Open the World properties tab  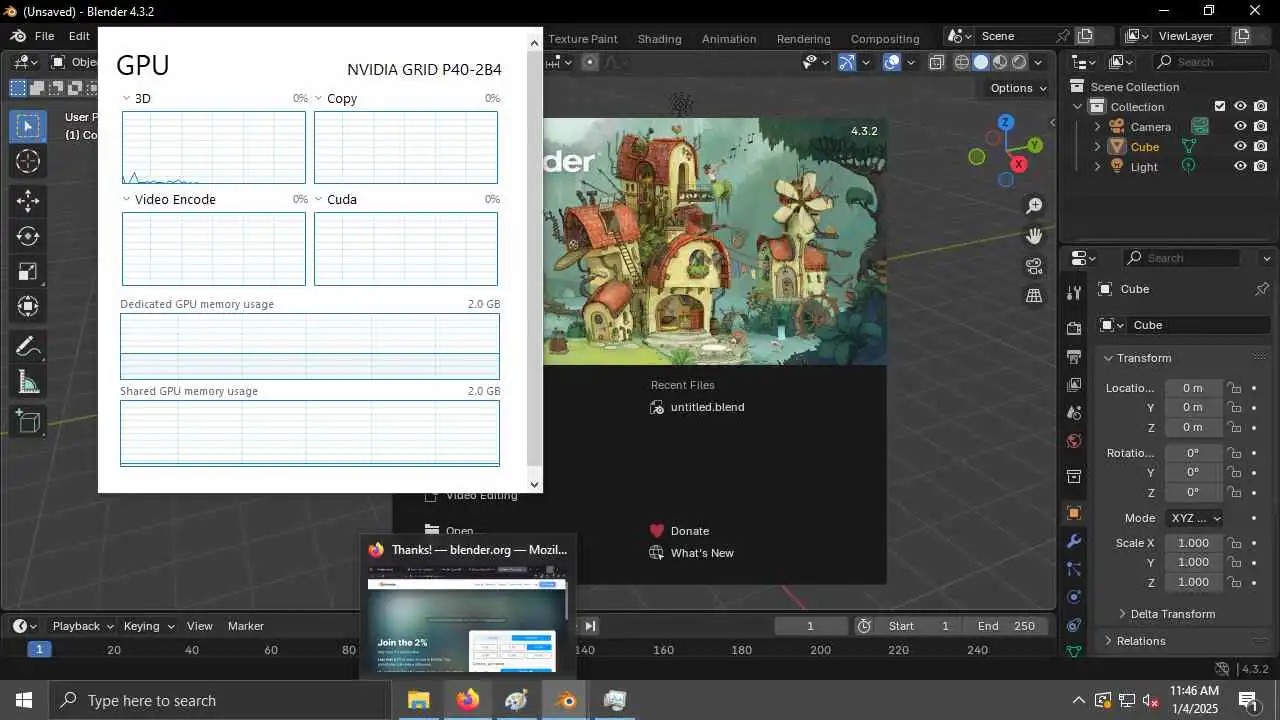[1074, 440]
